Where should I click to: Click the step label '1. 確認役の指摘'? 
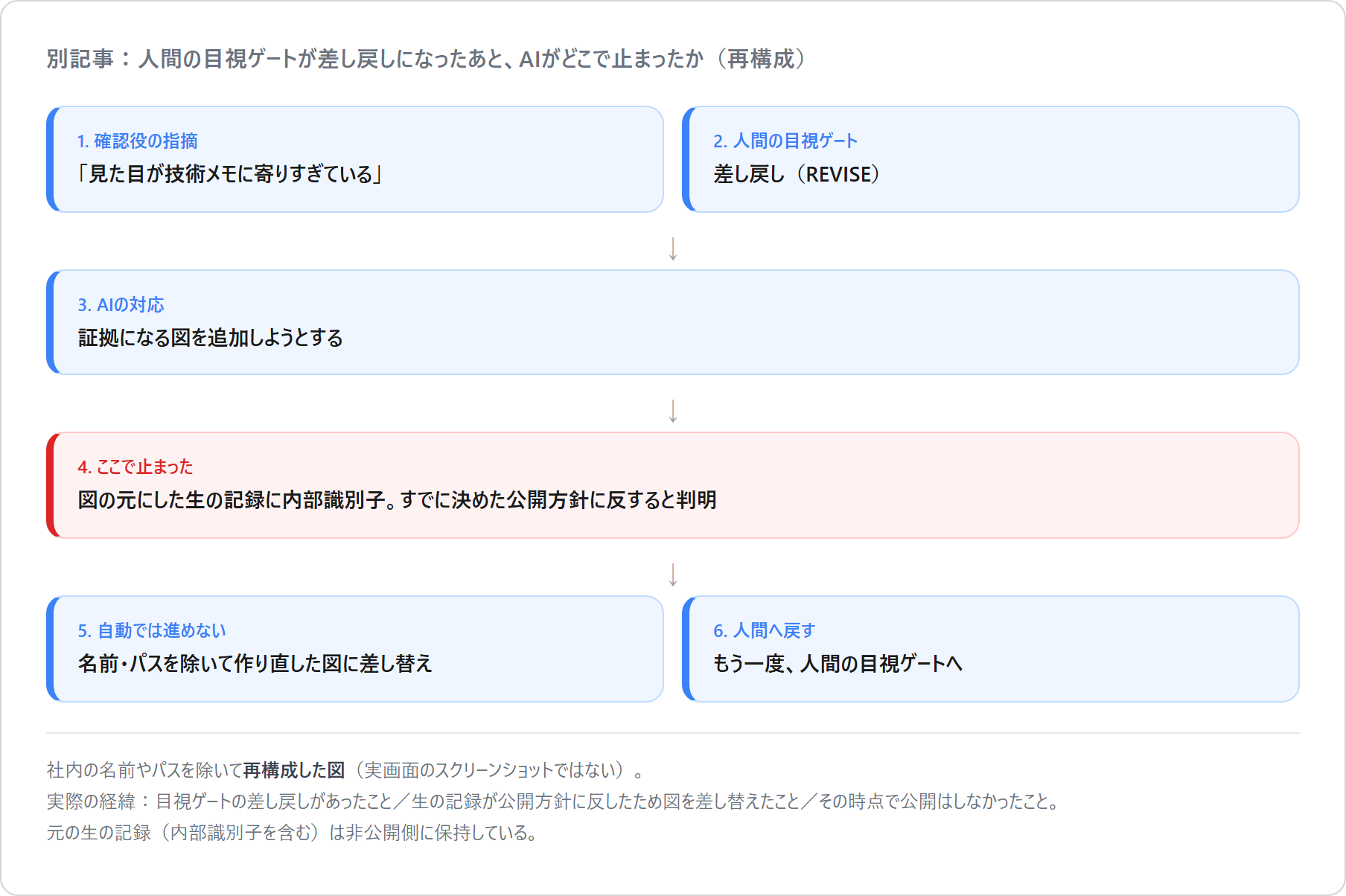(x=138, y=141)
